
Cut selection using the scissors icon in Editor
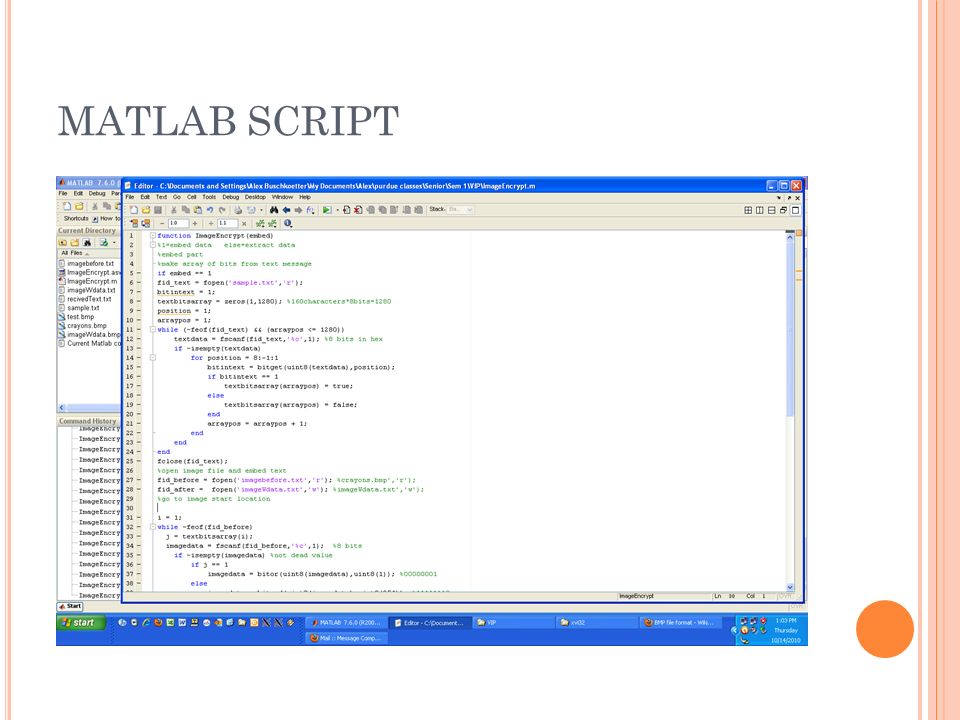click(x=174, y=210)
